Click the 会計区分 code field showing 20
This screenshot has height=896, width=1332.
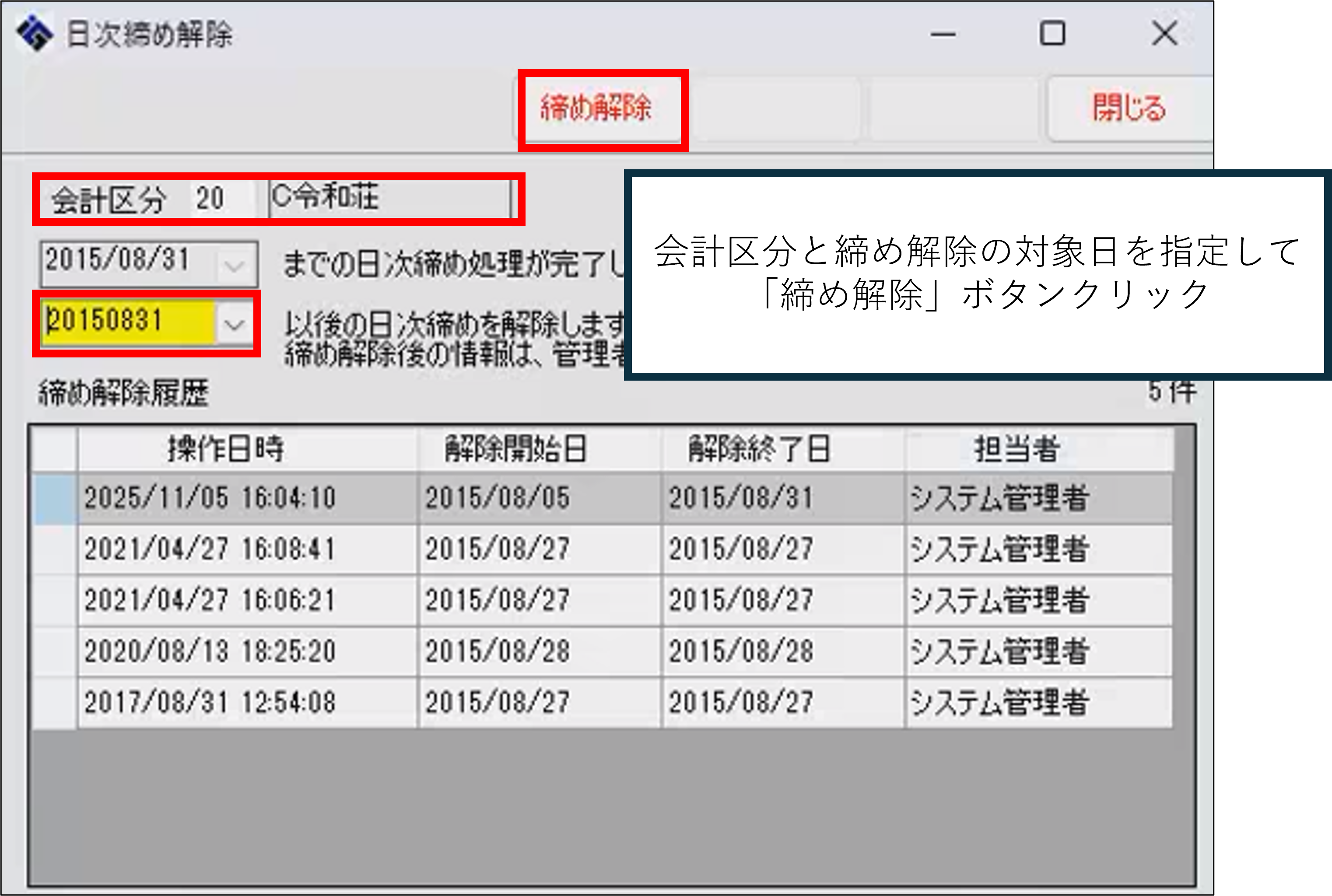coord(220,199)
